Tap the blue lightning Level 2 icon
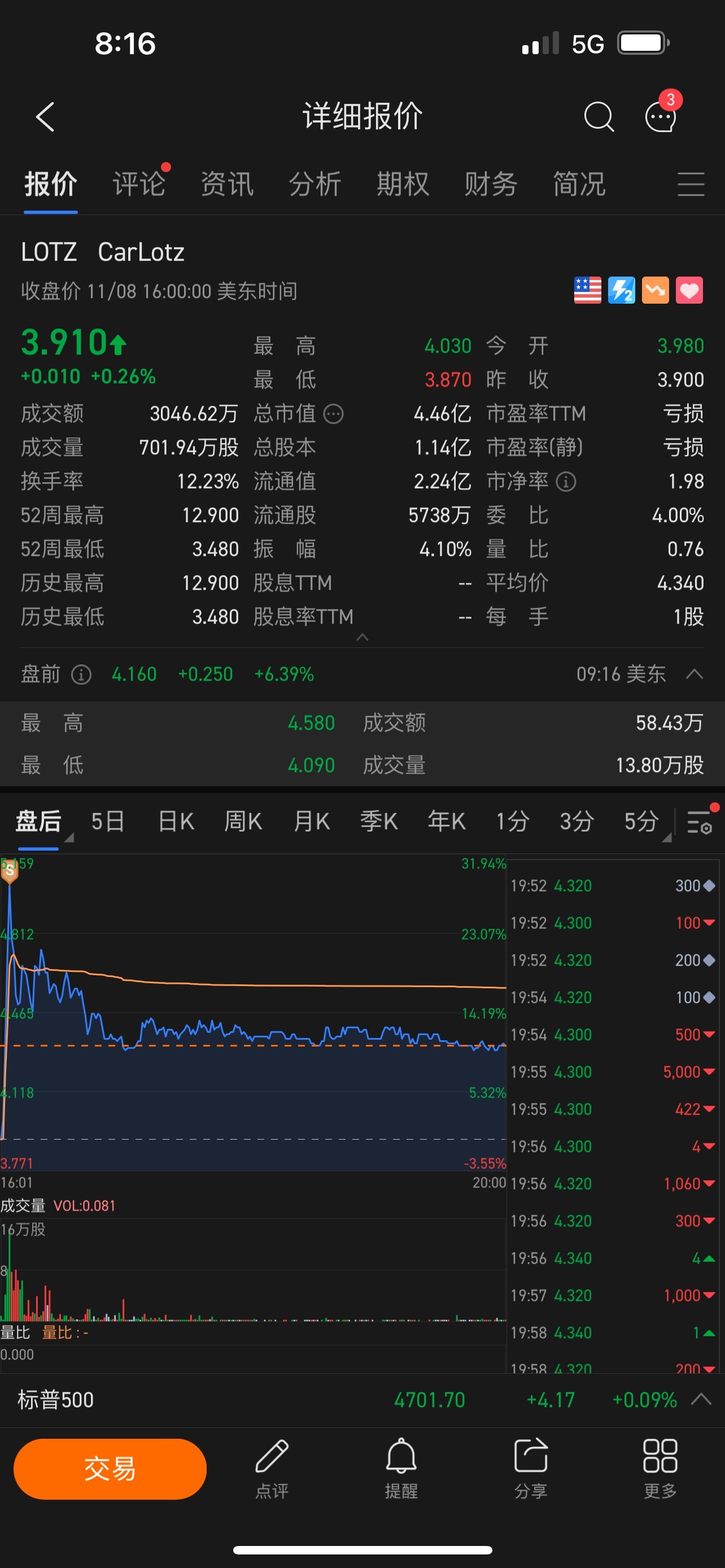The height and width of the screenshot is (1568, 725). click(x=622, y=290)
